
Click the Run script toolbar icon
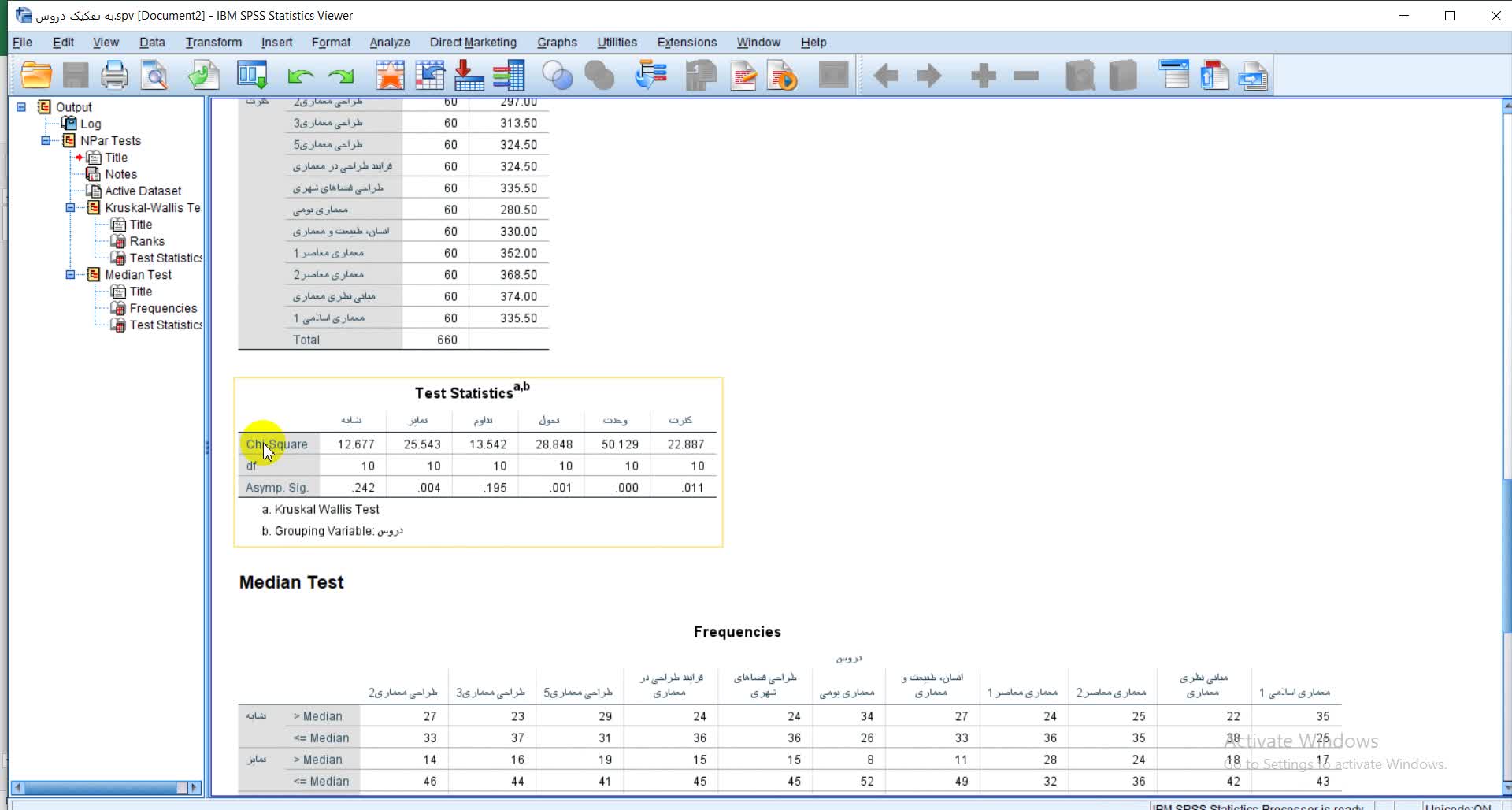782,76
